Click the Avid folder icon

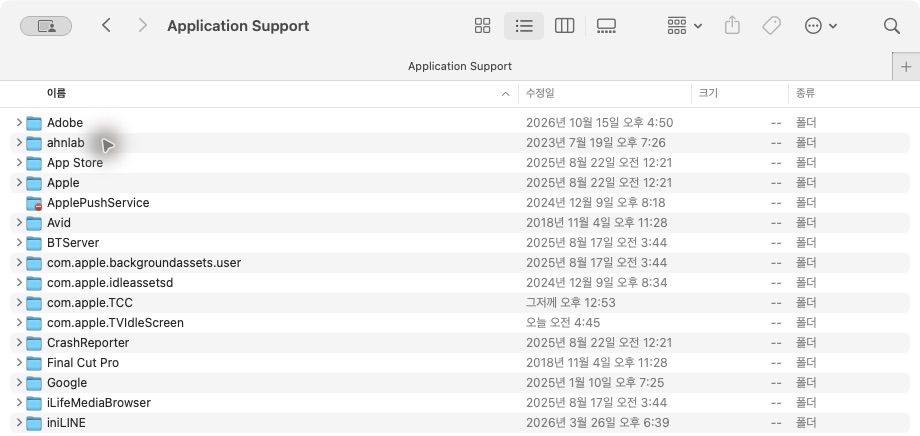tap(34, 223)
